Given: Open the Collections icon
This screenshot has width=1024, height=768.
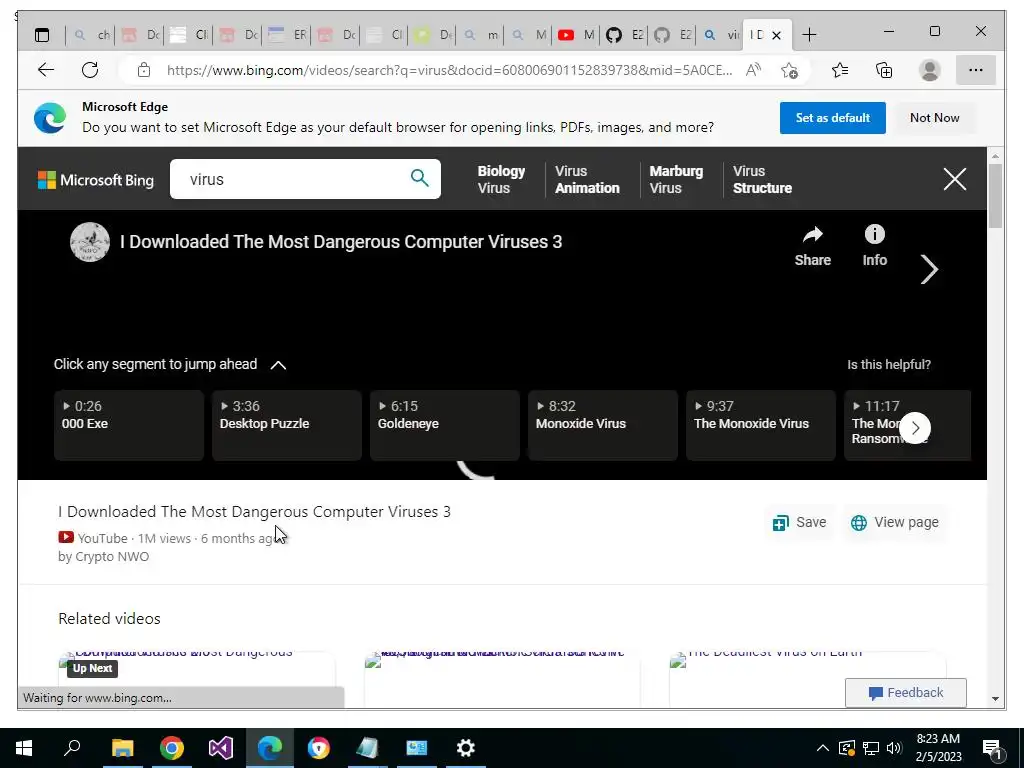Looking at the screenshot, I should tap(884, 70).
